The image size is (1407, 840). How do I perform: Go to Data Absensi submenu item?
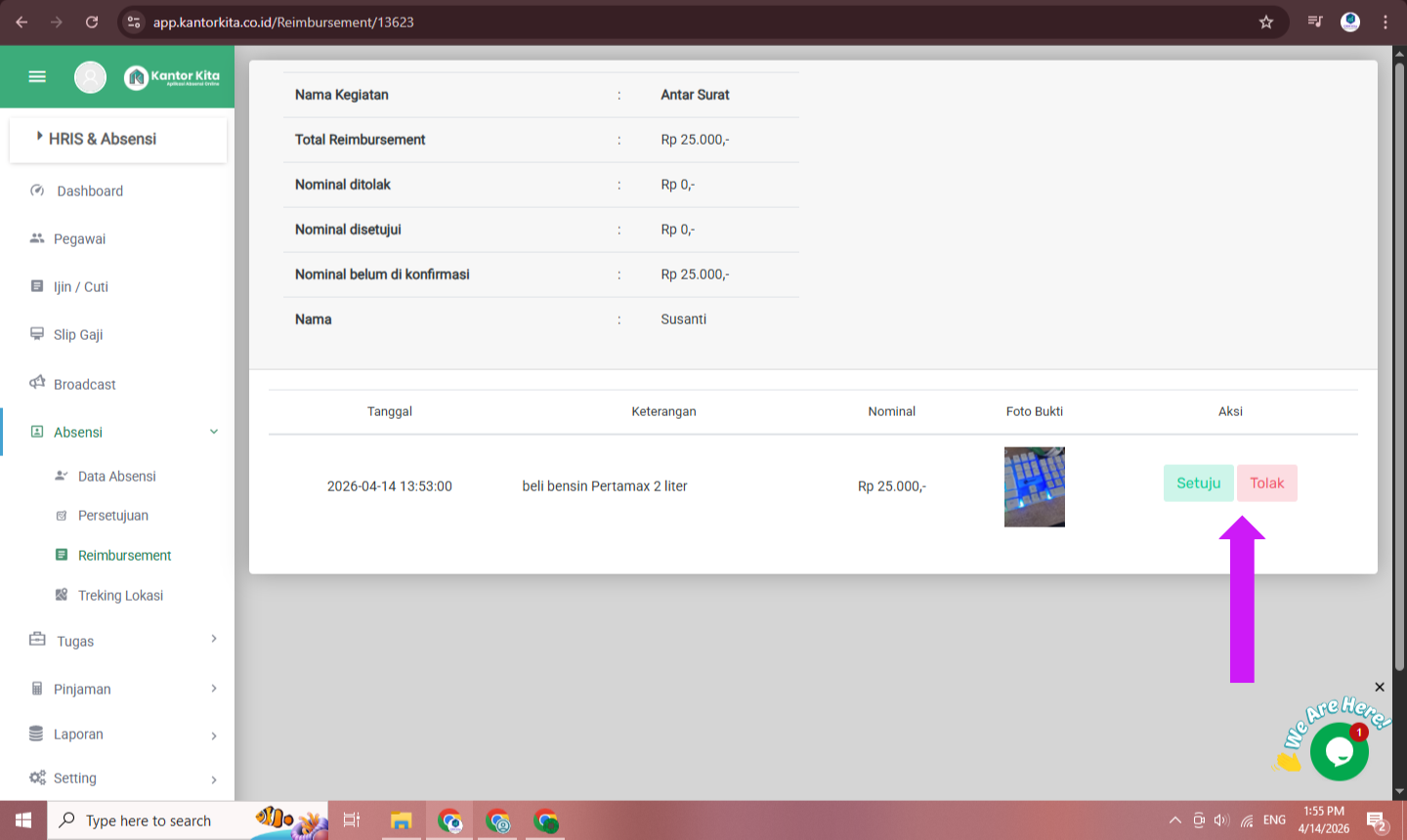coord(116,477)
